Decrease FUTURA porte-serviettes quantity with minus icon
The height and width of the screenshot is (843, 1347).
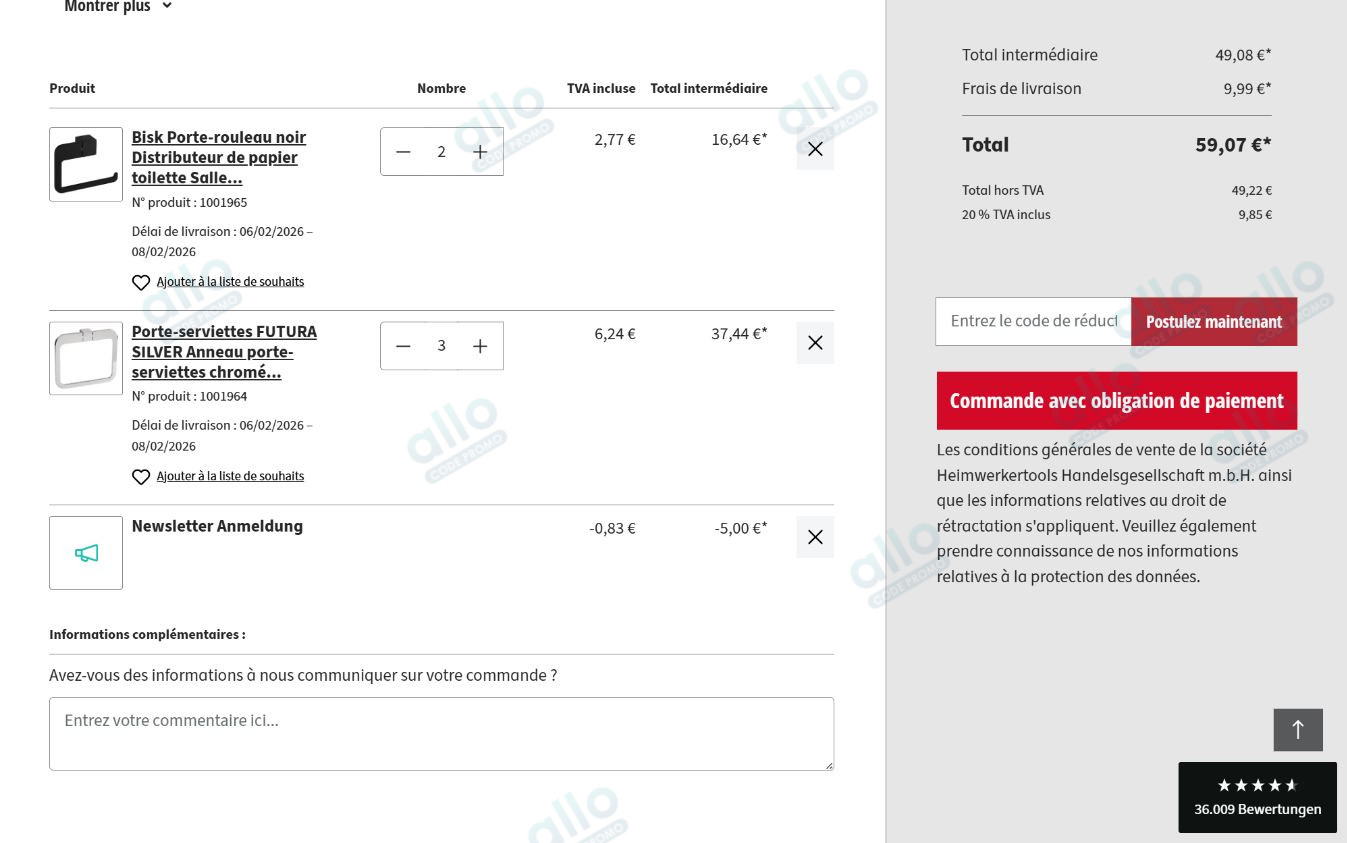click(403, 345)
